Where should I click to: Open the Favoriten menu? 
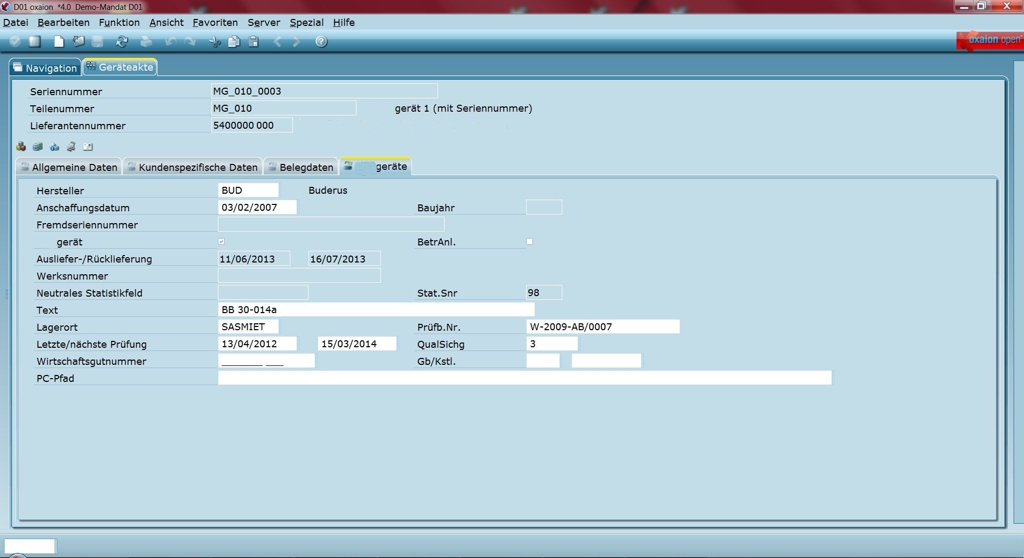click(x=215, y=22)
